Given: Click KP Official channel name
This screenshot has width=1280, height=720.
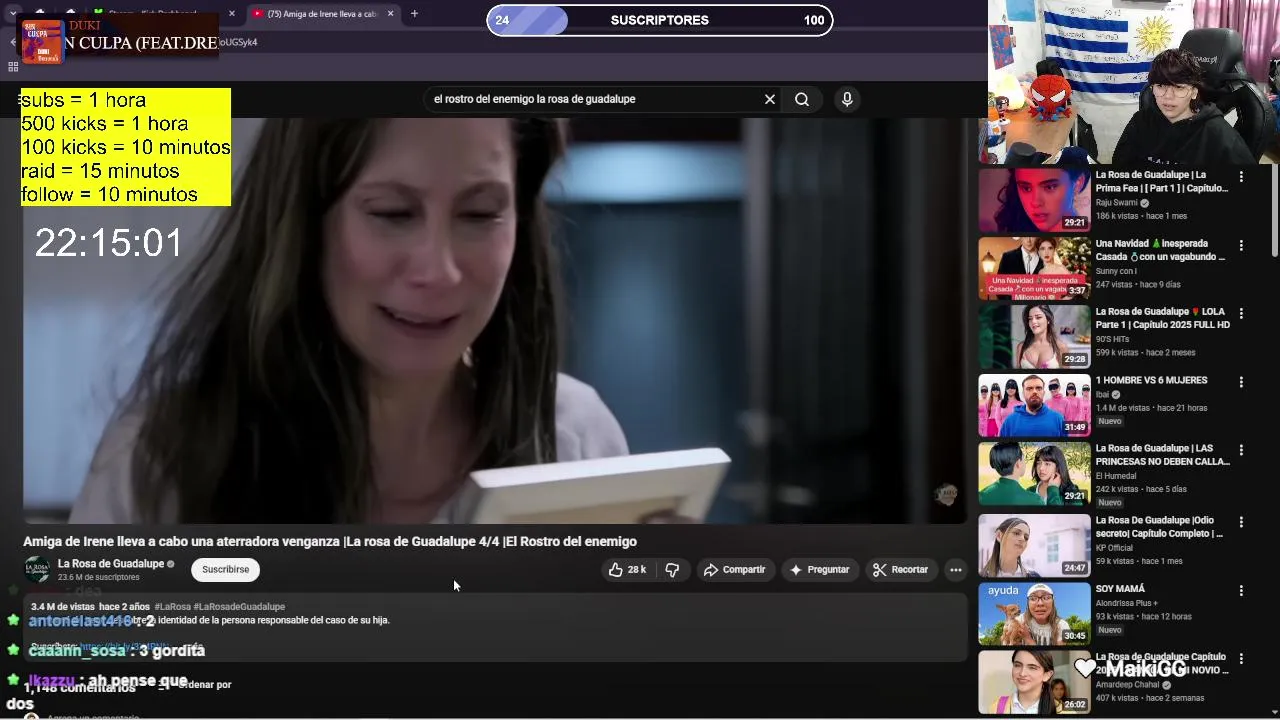Looking at the screenshot, I should click(x=1115, y=548).
